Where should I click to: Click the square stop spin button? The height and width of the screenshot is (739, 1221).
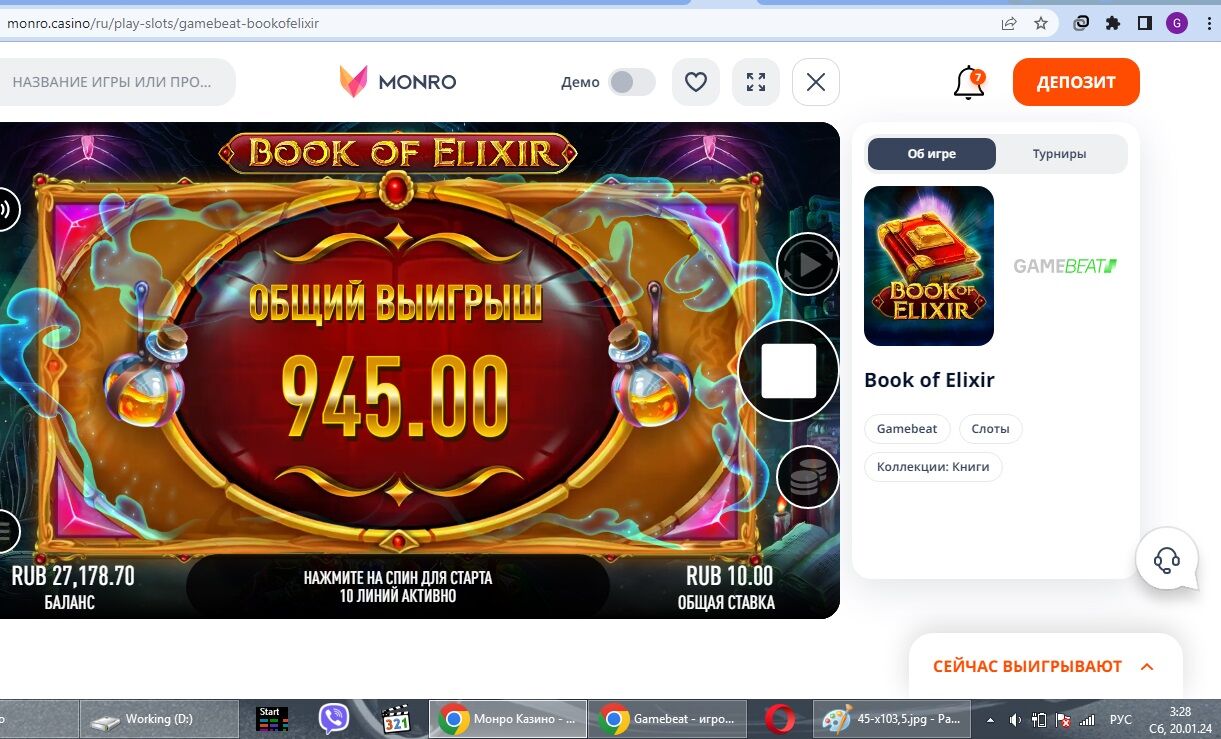coord(789,371)
